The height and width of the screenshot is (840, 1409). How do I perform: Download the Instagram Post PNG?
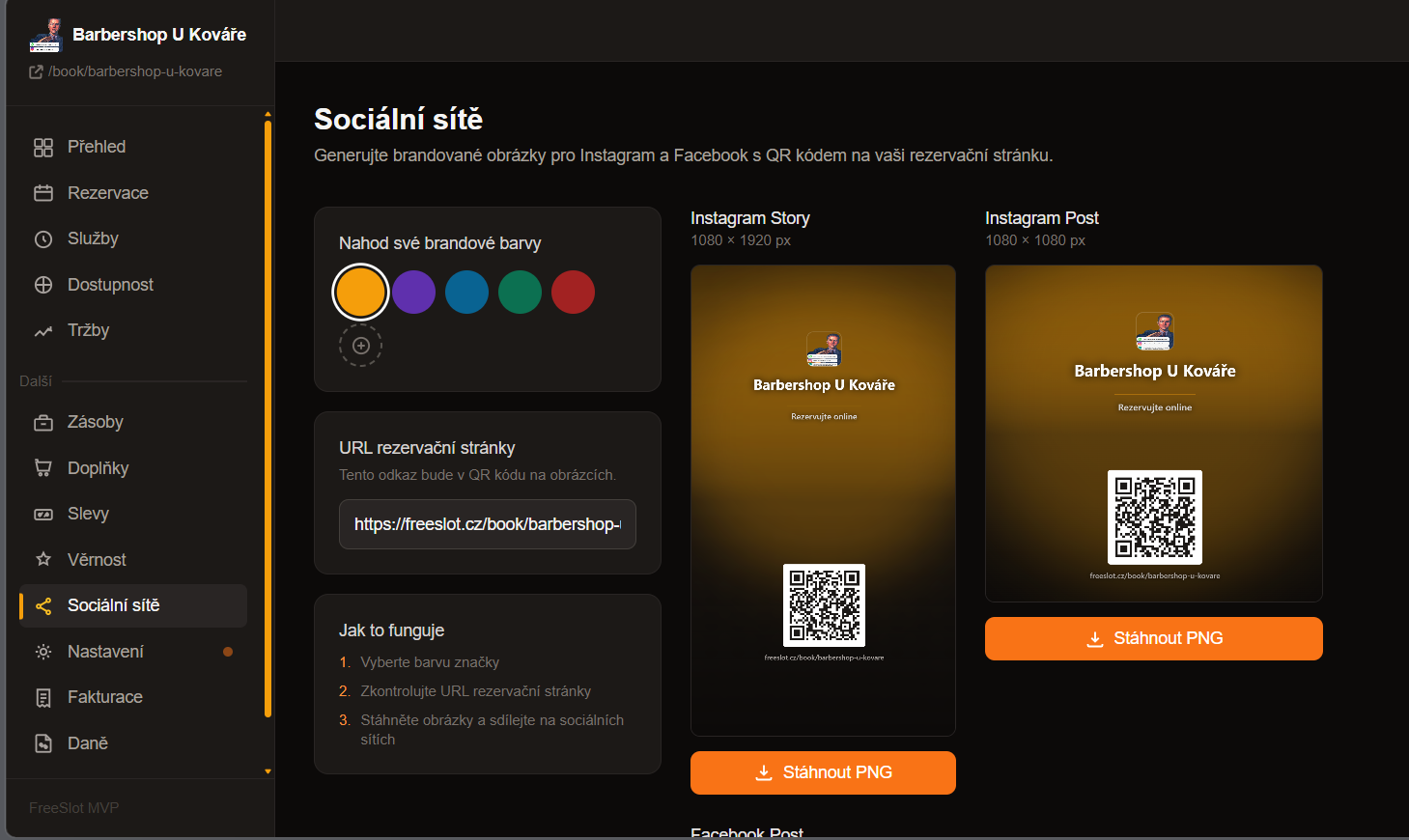pyautogui.click(x=1154, y=638)
